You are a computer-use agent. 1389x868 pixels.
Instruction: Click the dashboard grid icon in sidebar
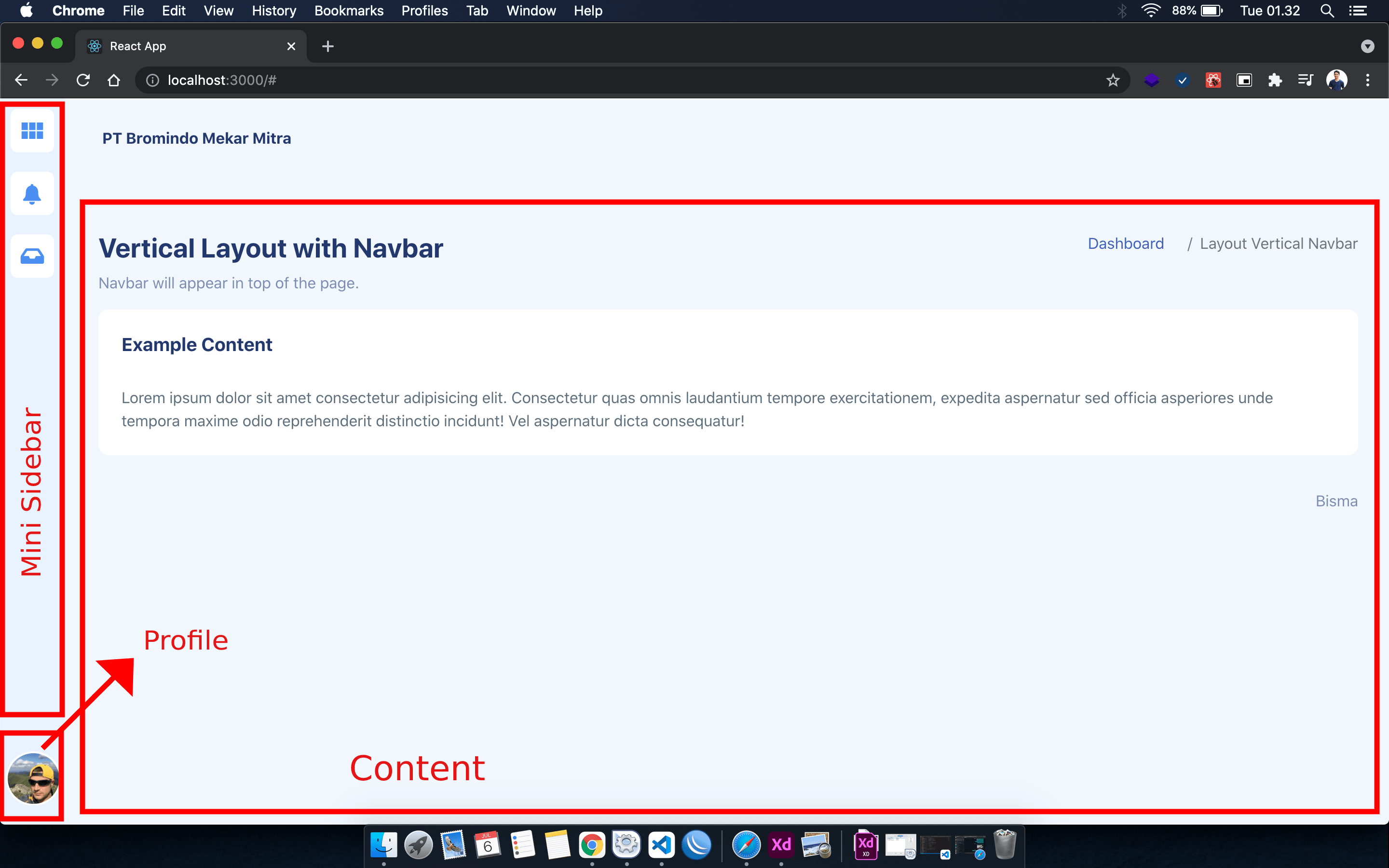point(32,131)
